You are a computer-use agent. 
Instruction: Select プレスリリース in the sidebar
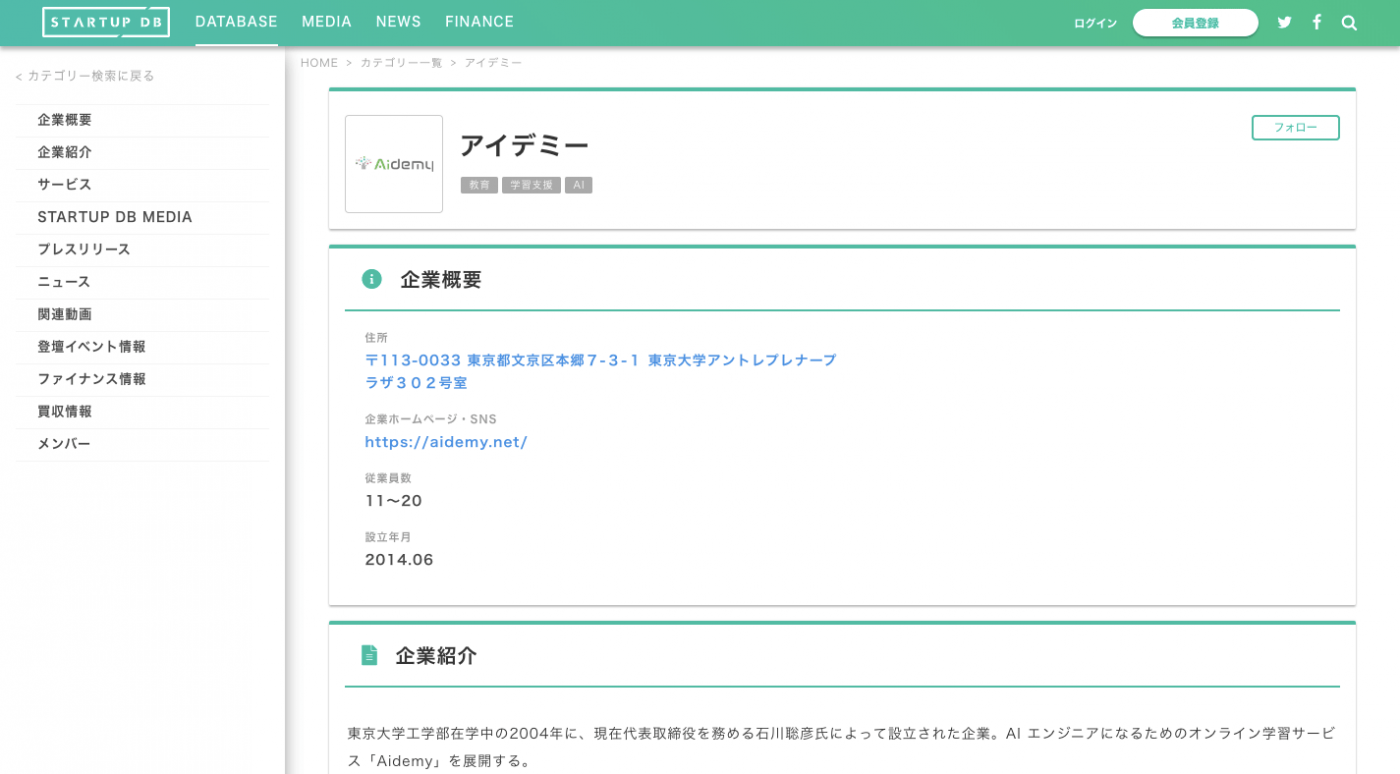(142, 249)
